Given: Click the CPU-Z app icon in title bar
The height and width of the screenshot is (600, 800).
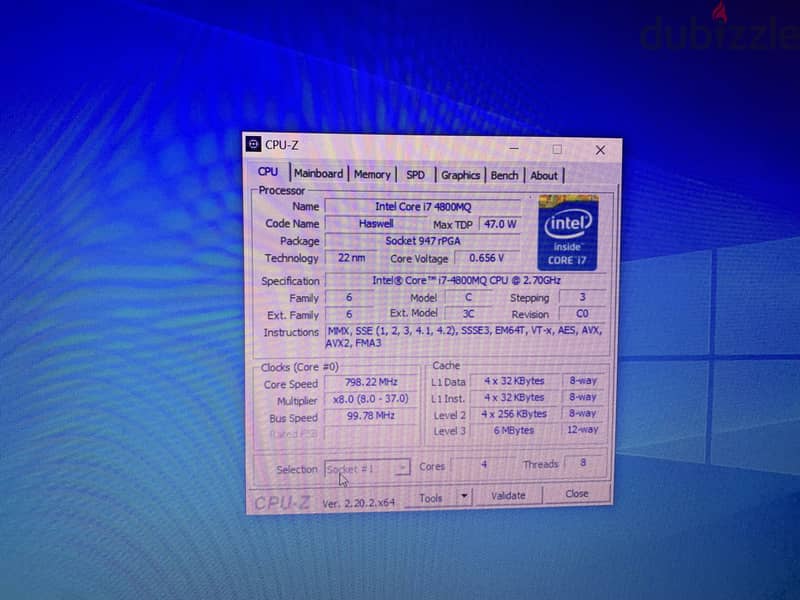Looking at the screenshot, I should point(254,145).
